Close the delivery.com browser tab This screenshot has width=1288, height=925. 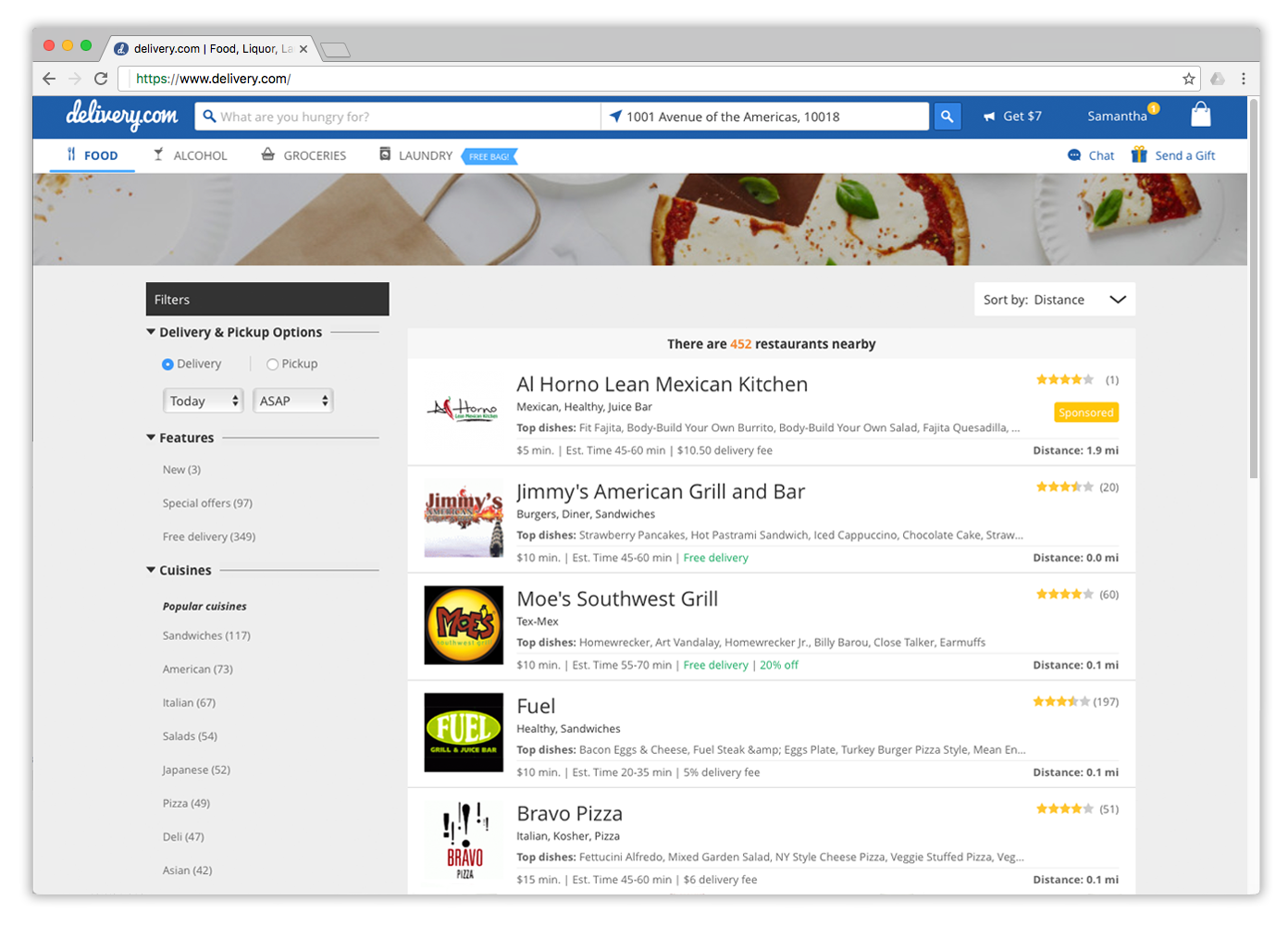[303, 49]
